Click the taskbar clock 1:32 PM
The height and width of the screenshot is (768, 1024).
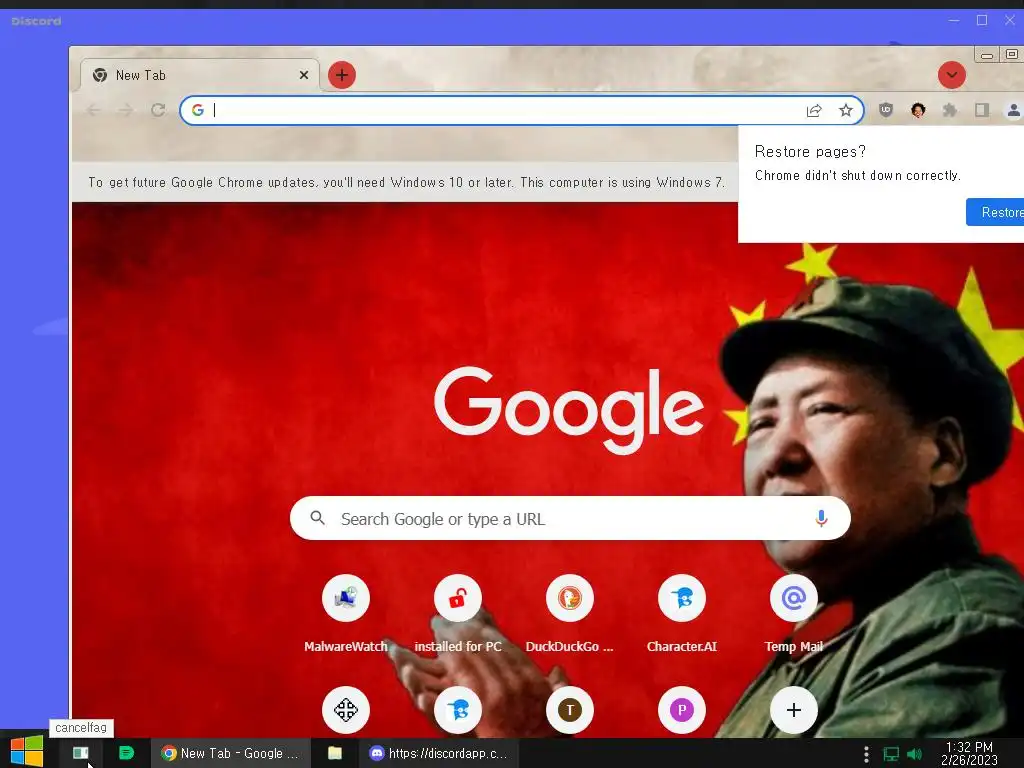[969, 753]
